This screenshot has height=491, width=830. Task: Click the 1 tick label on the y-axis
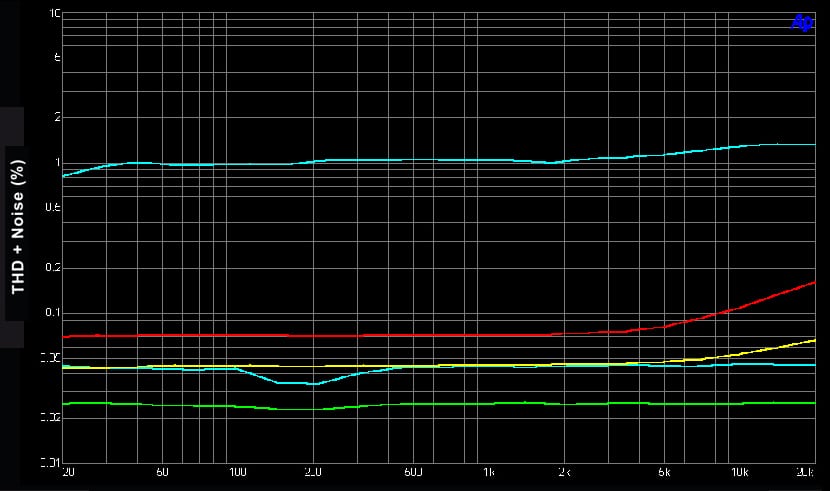[x=58, y=163]
